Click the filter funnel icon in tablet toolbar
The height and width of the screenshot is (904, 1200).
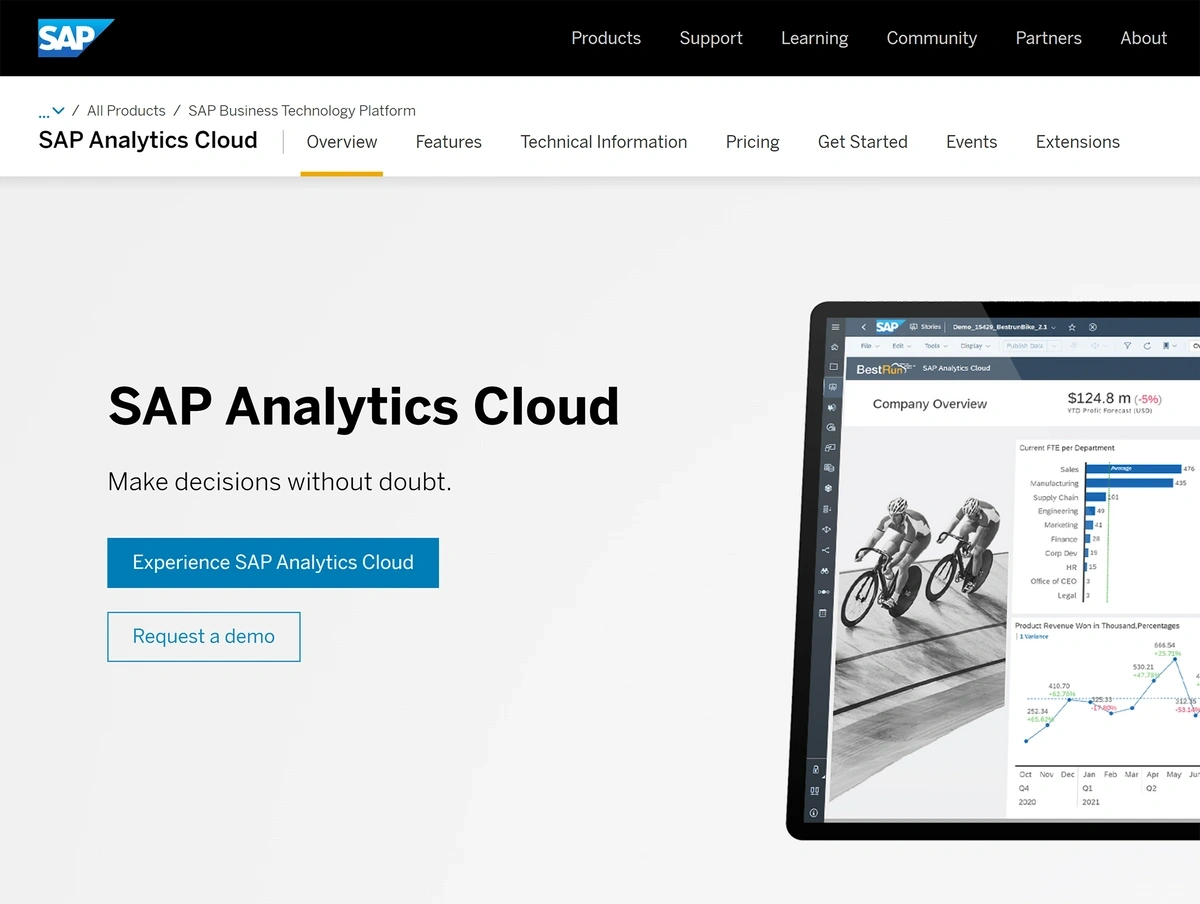1127,346
